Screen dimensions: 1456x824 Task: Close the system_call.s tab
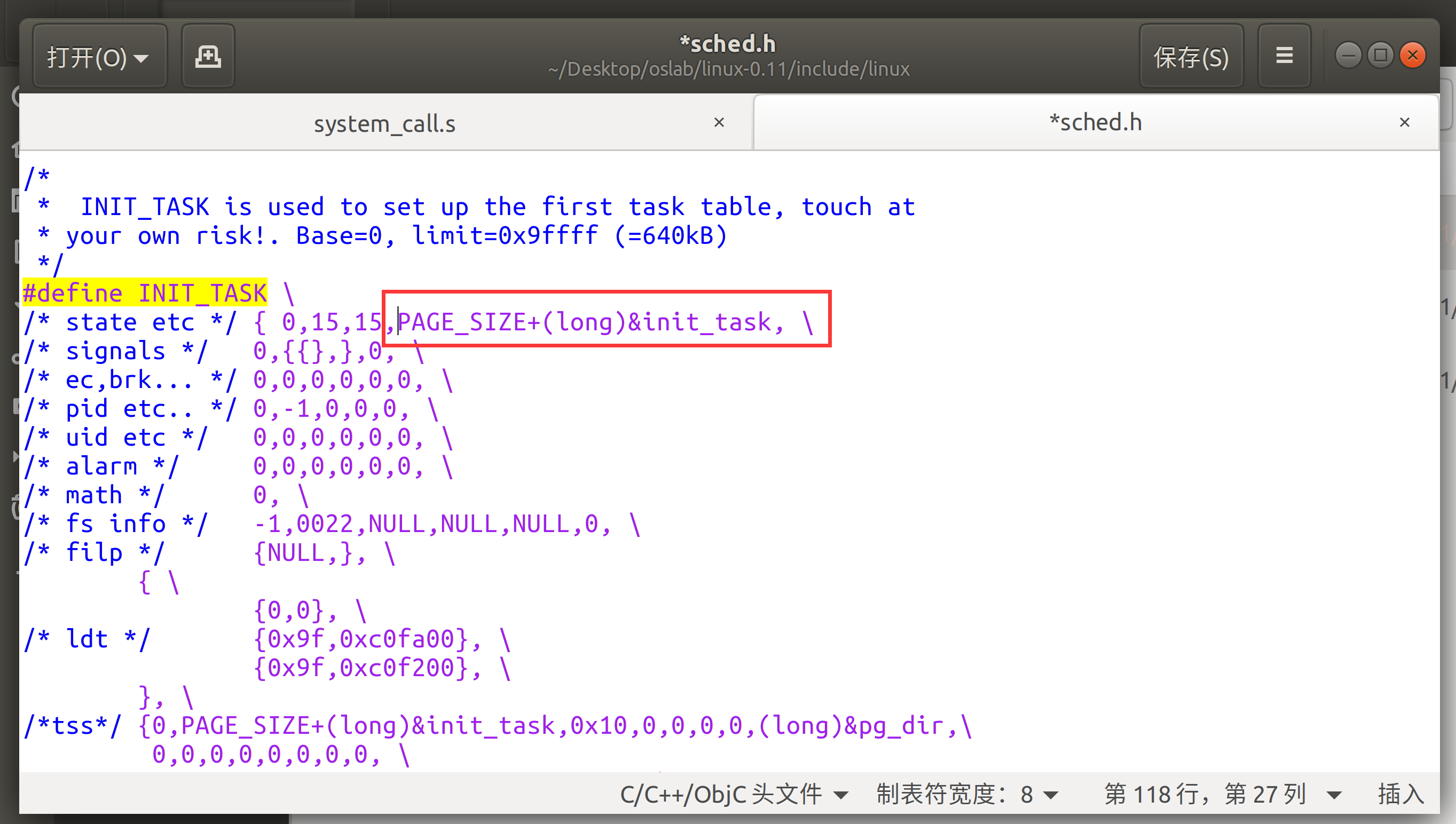click(719, 122)
